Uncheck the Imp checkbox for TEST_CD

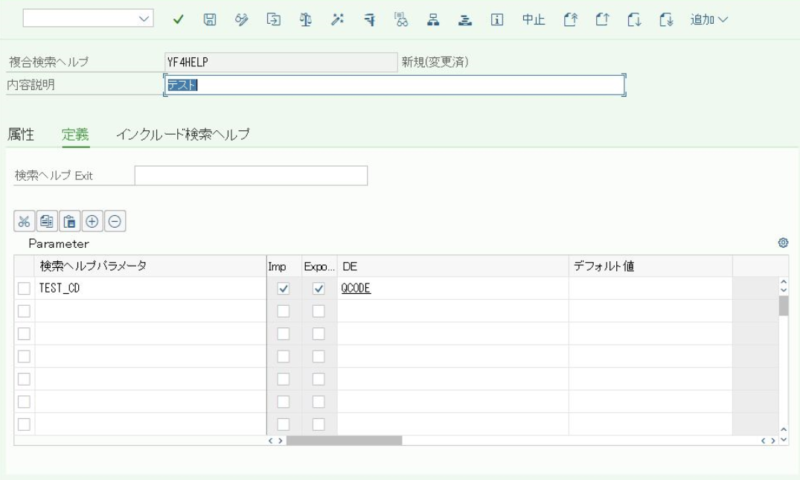pos(283,288)
